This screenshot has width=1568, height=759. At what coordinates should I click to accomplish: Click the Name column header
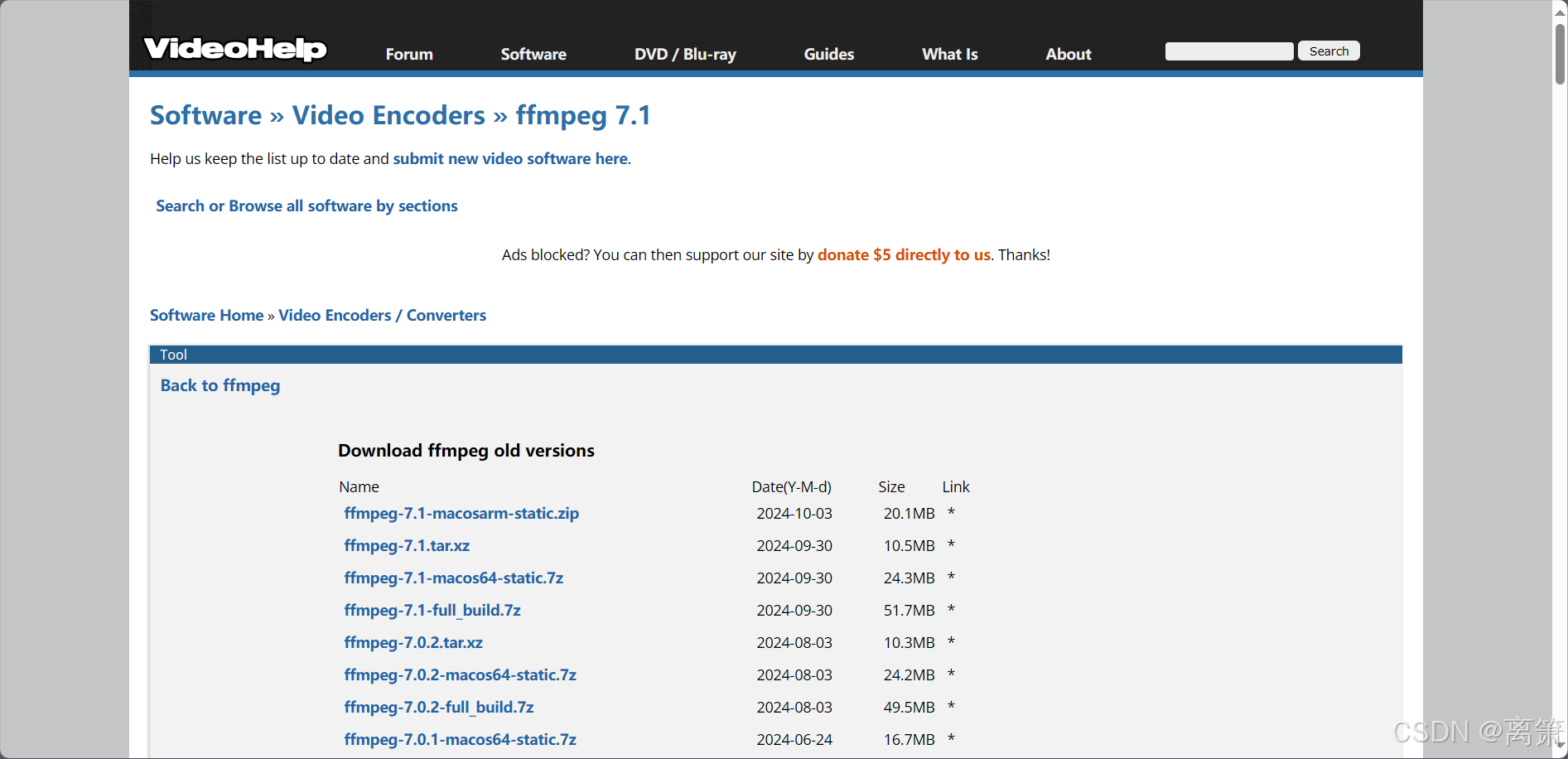(x=359, y=486)
